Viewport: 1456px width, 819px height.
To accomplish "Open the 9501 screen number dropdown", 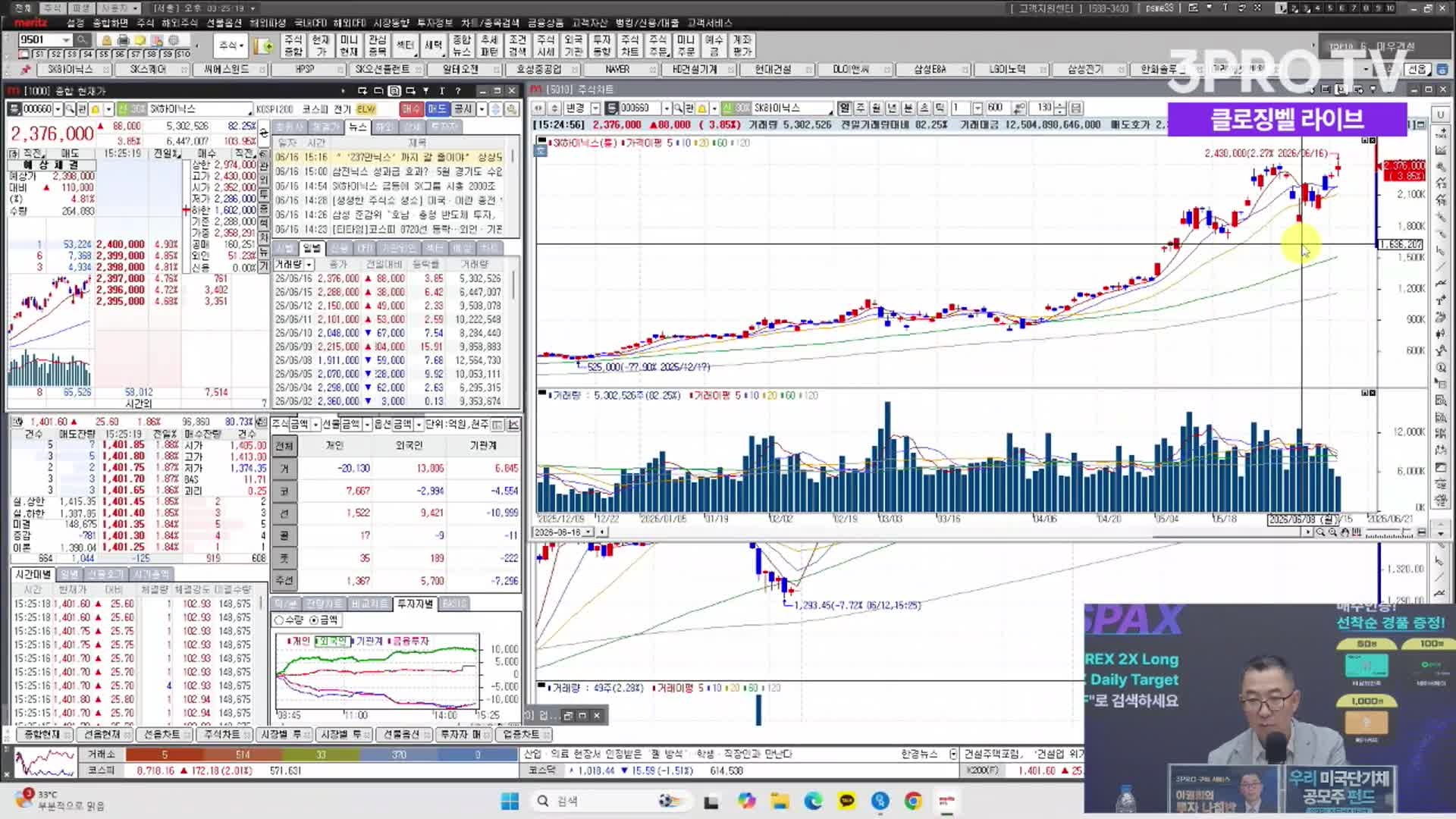I will (x=66, y=39).
